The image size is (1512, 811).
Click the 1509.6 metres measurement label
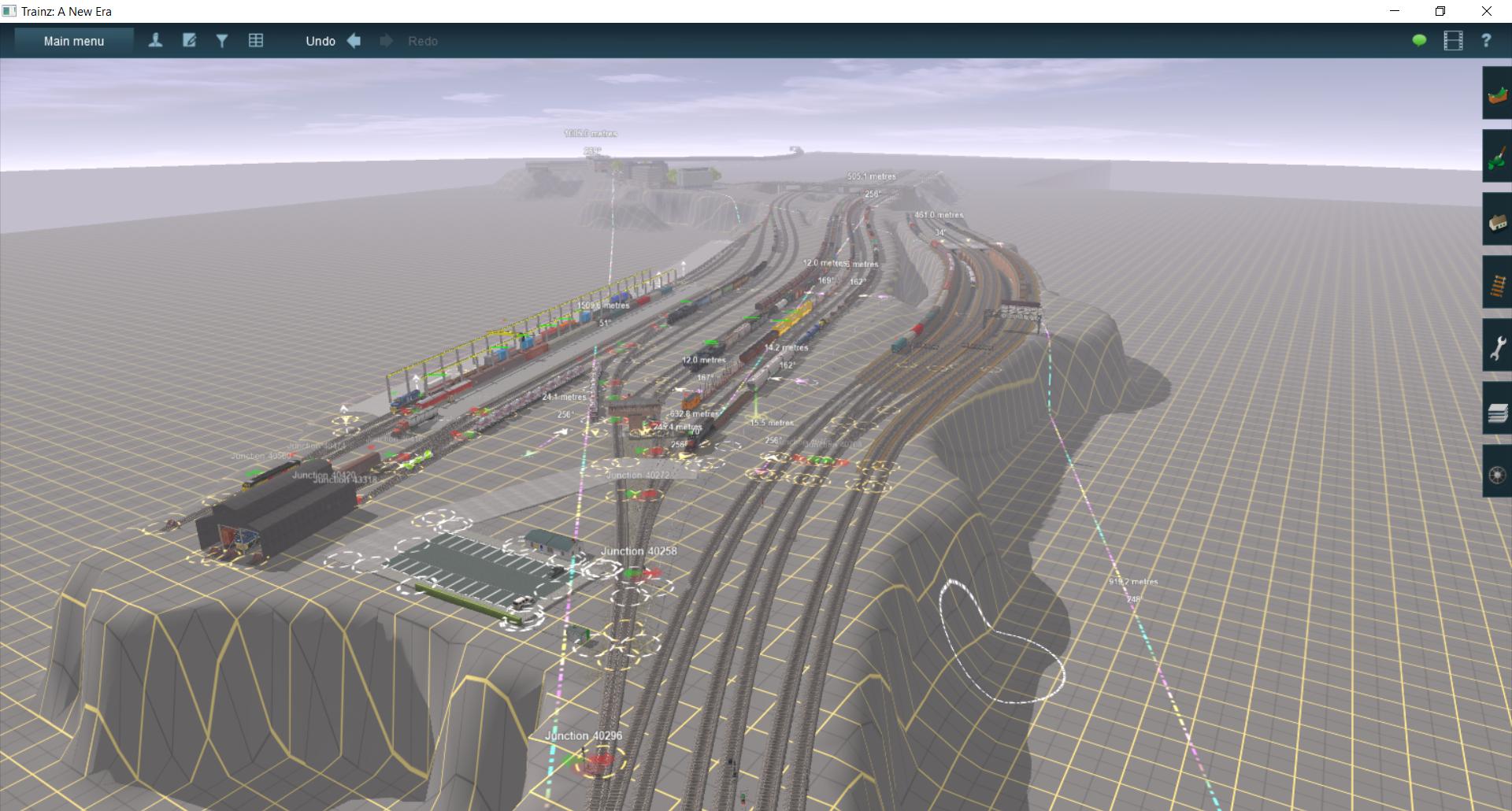click(603, 306)
